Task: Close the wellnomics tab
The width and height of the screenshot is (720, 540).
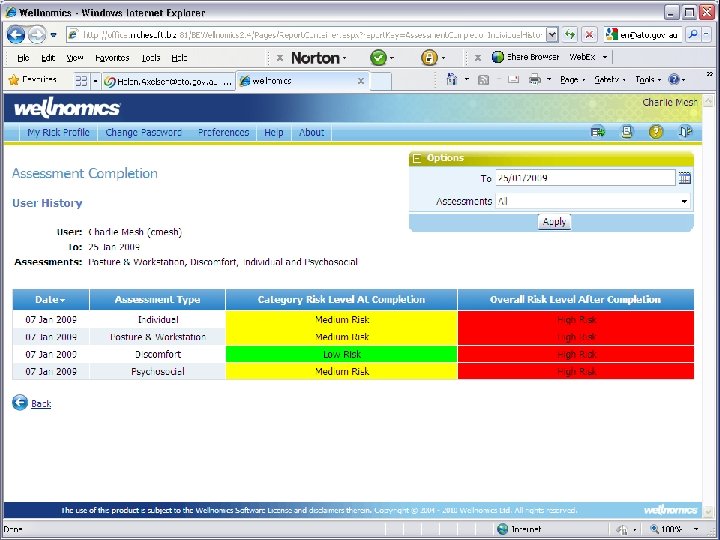Action: (361, 81)
